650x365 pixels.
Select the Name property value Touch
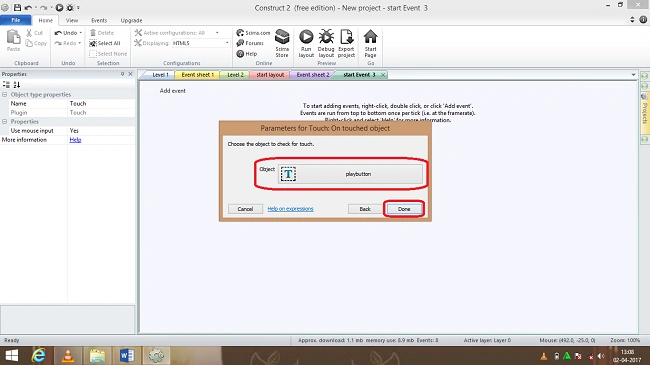[102, 104]
